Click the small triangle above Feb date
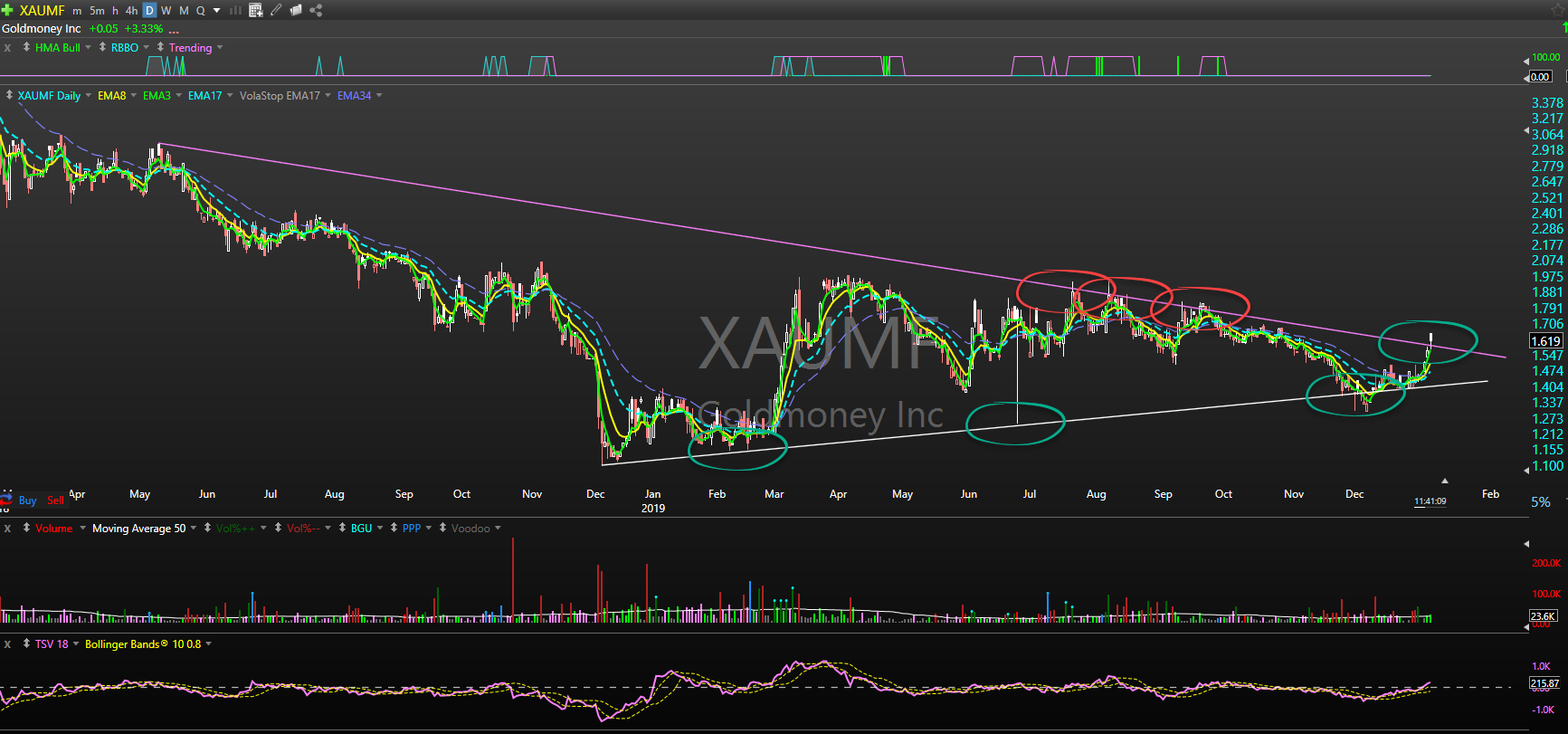1568x734 pixels. (x=1445, y=481)
